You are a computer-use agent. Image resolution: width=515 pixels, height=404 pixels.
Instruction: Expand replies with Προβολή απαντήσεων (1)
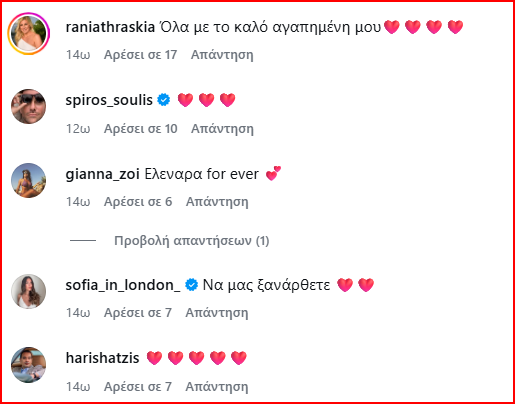[192, 240]
